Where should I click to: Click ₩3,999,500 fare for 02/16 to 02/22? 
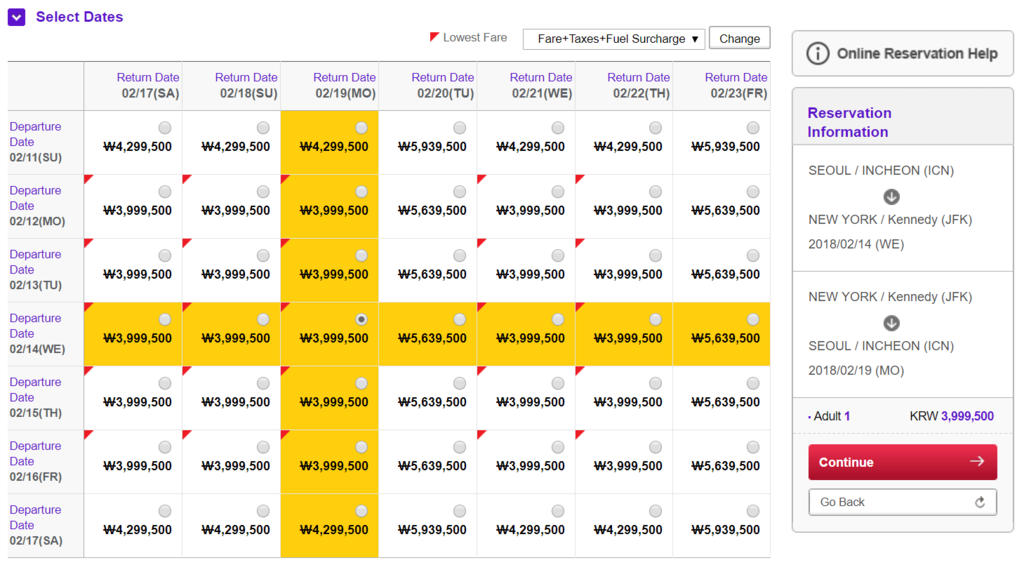tap(628, 466)
